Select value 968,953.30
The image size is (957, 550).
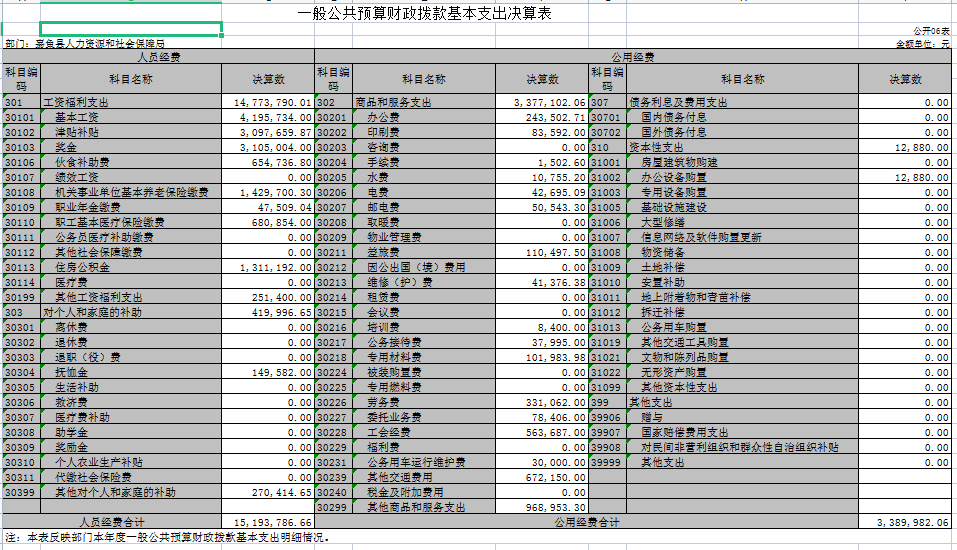tap(542, 507)
